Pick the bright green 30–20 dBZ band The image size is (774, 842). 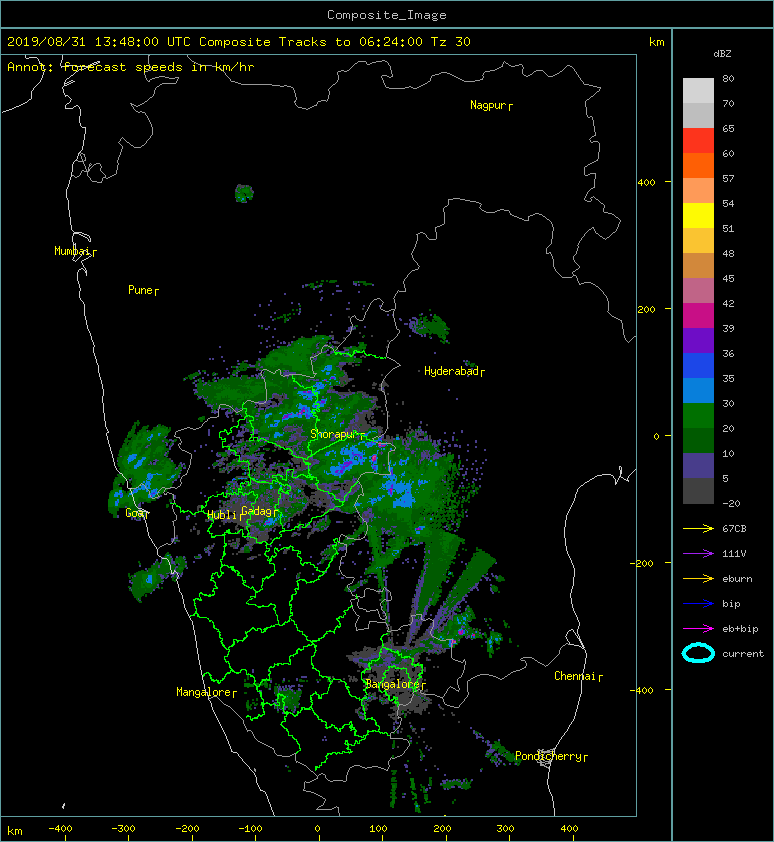(698, 416)
